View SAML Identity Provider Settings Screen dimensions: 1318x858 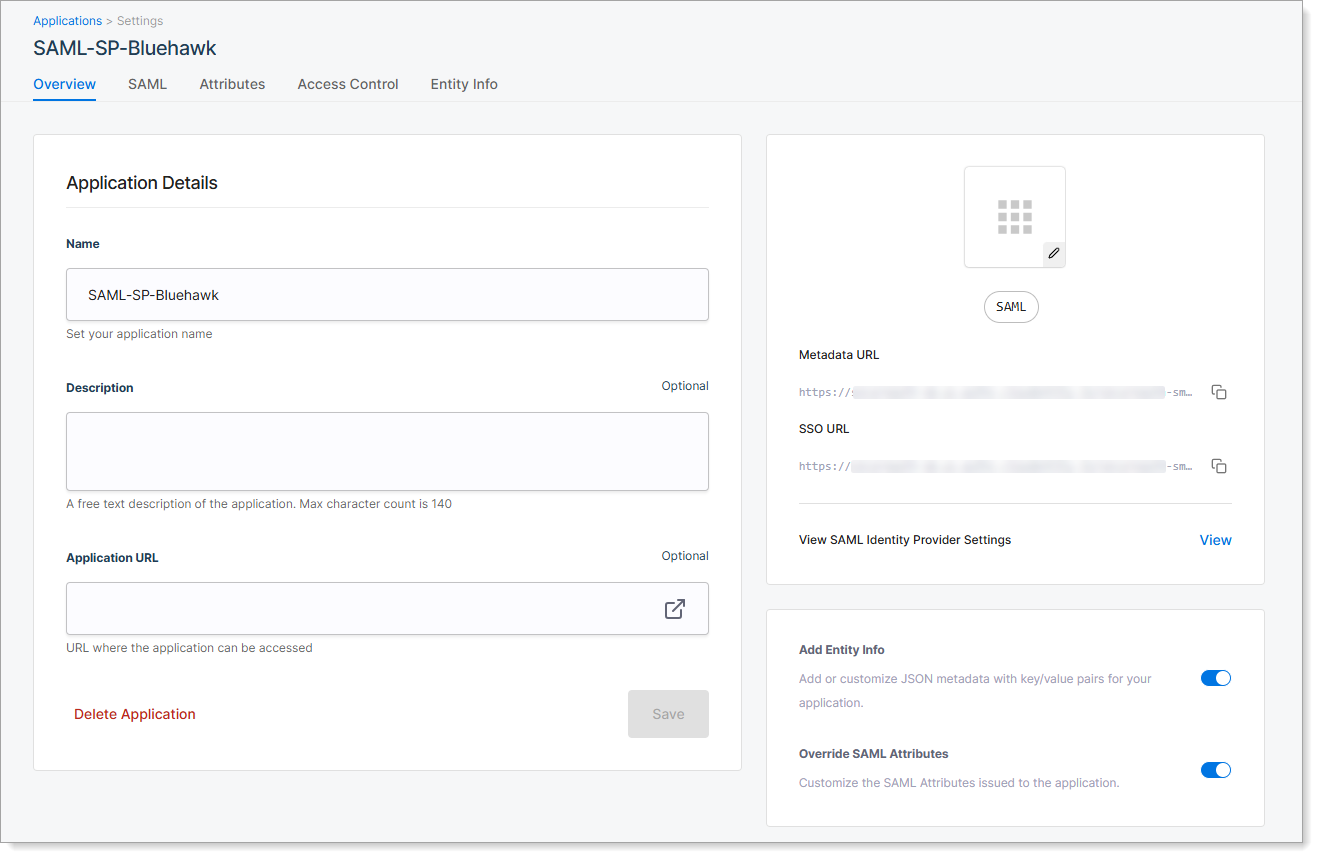tap(1215, 540)
